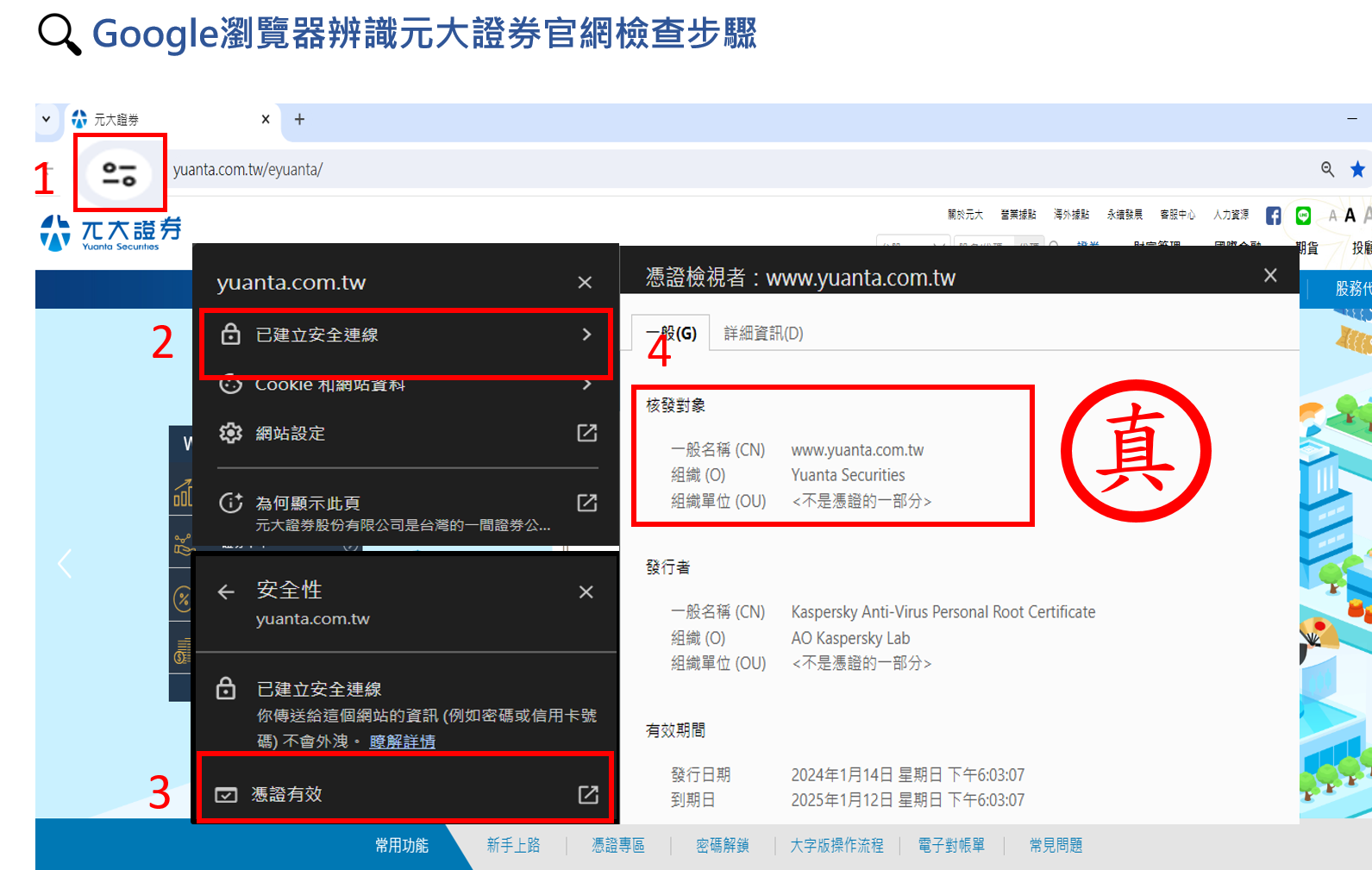This screenshot has height=870, width=1372.
Task: Click the view site information icon
Action: pyautogui.click(x=120, y=173)
